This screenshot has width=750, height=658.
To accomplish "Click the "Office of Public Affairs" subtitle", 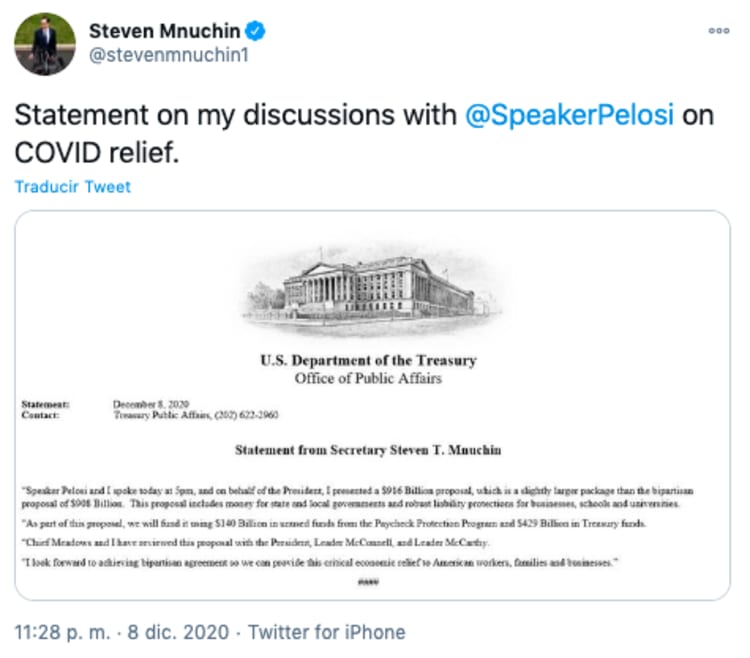I will coord(369,379).
